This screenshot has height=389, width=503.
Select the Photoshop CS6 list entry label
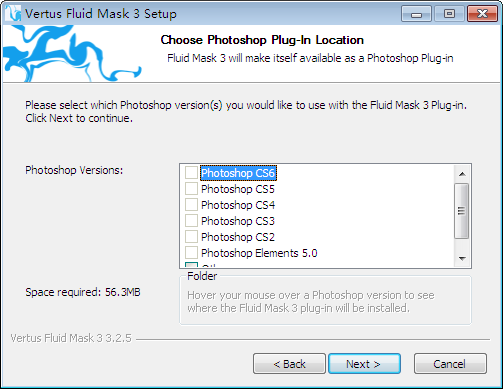point(238,173)
